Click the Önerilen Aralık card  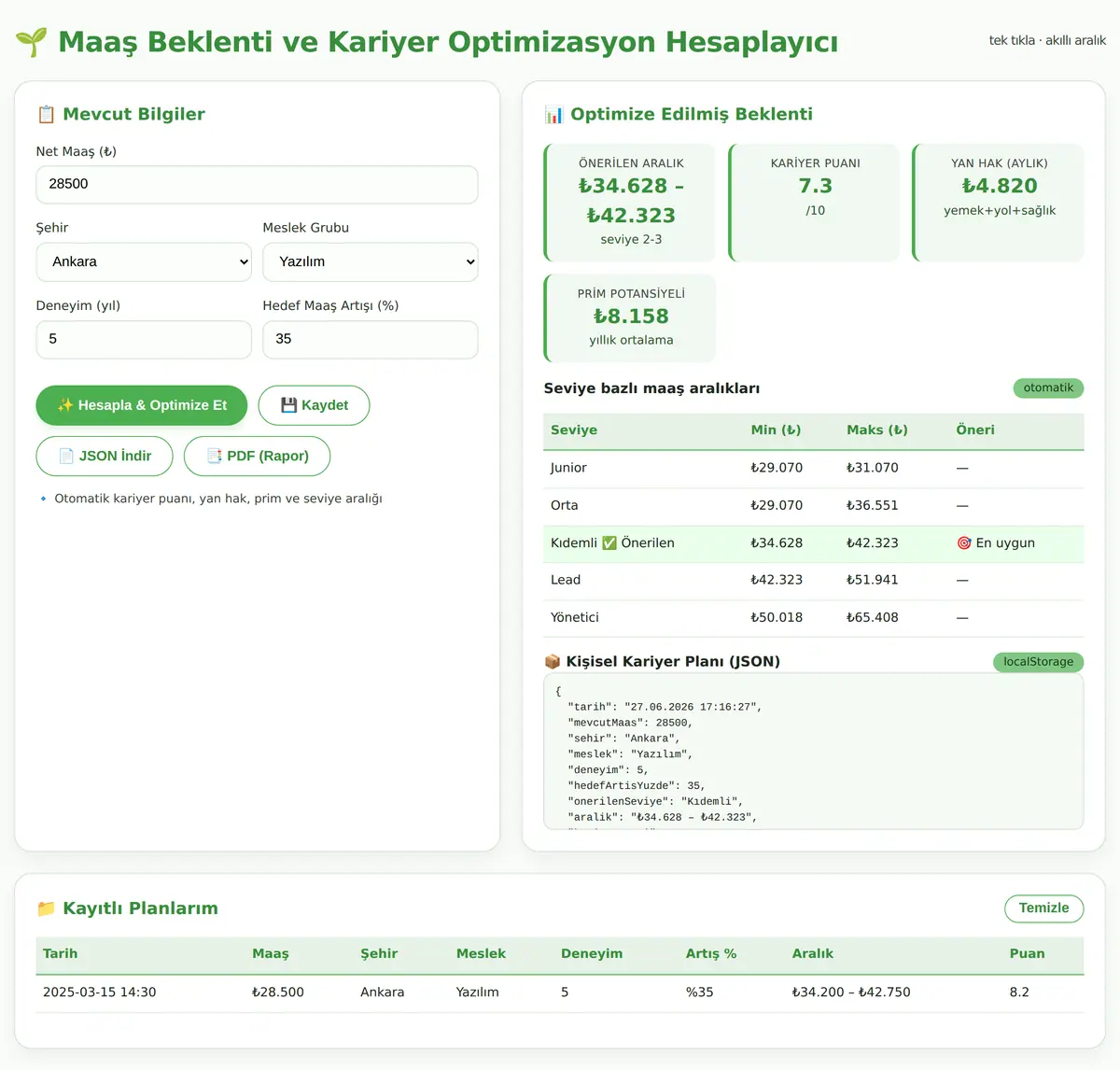(x=630, y=203)
